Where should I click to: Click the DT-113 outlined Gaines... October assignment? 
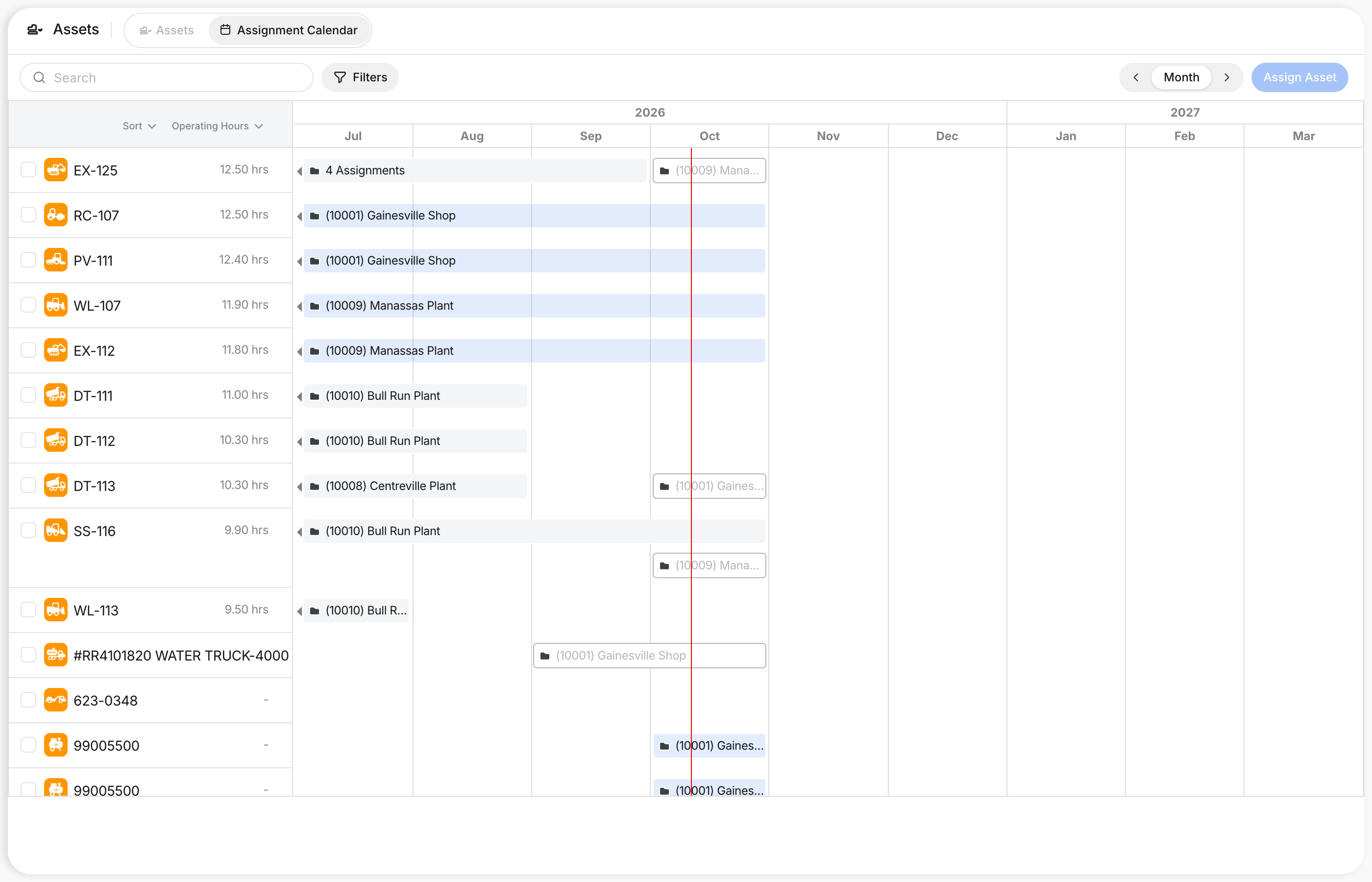tap(710, 486)
